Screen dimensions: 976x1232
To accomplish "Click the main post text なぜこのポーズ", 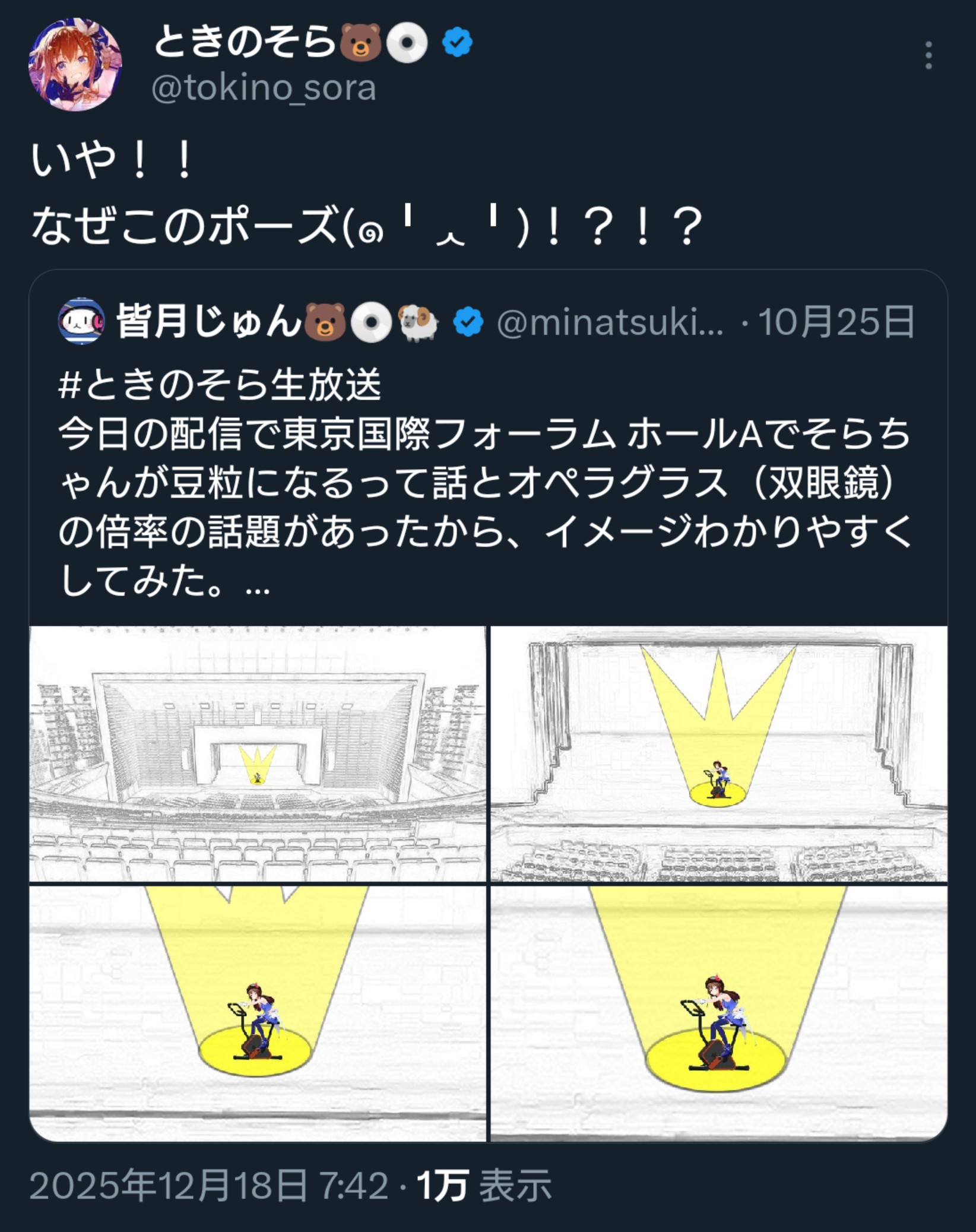I will [366, 226].
